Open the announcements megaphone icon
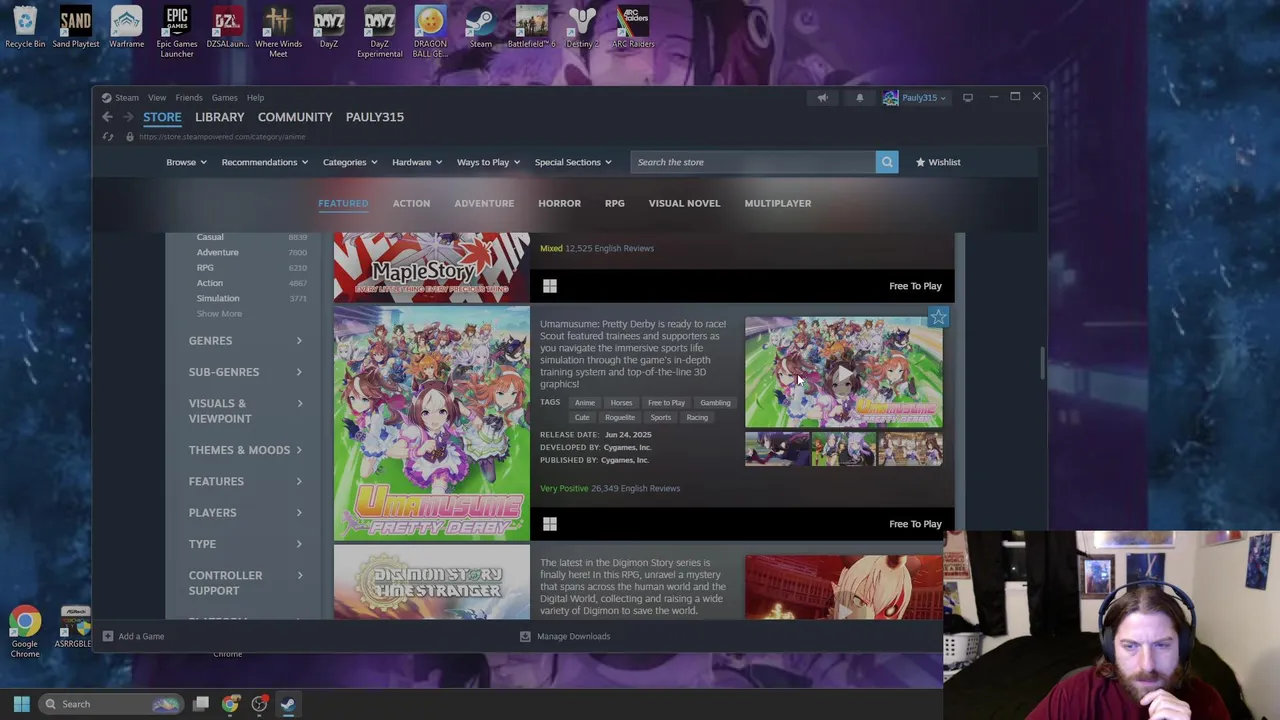 (822, 98)
